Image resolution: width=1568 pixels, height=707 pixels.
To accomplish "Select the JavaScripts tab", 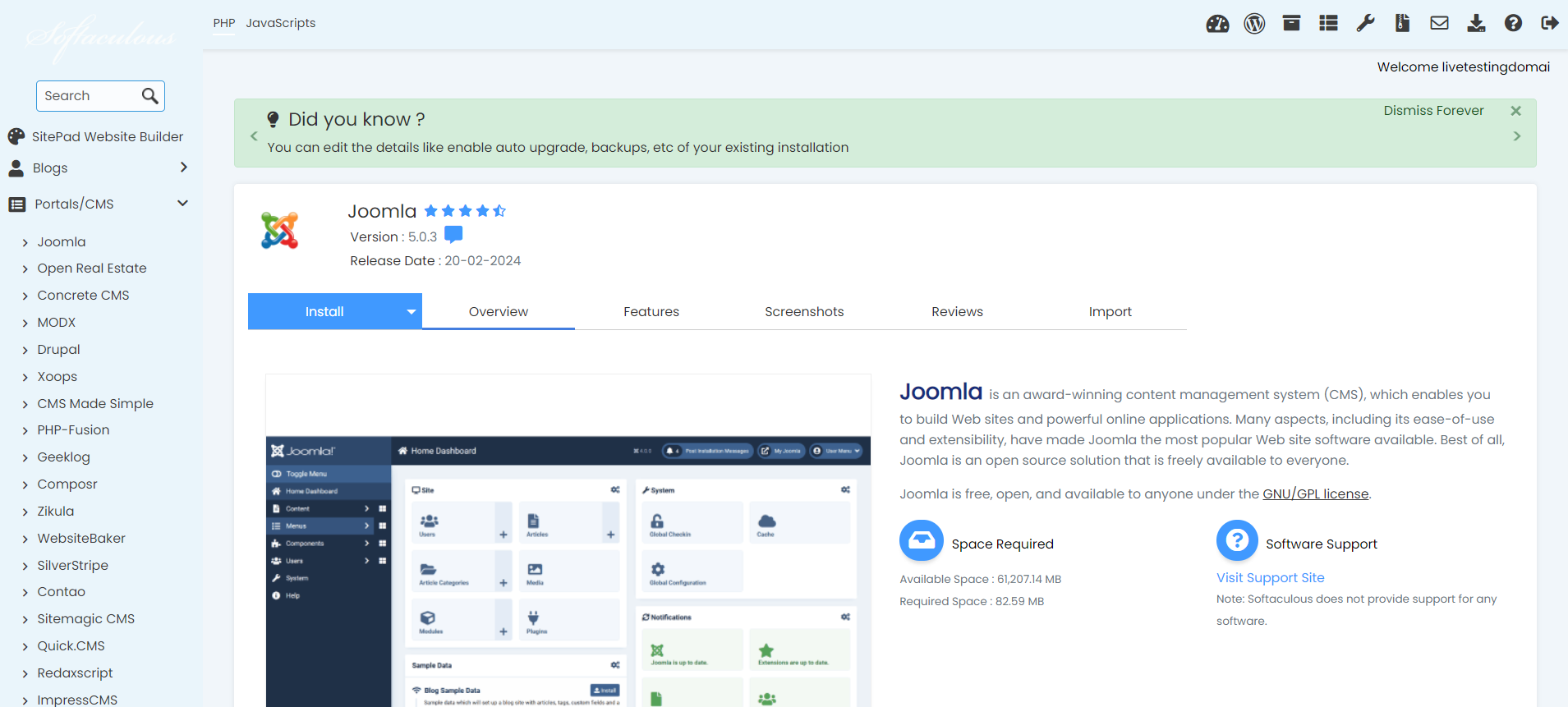I will (281, 23).
